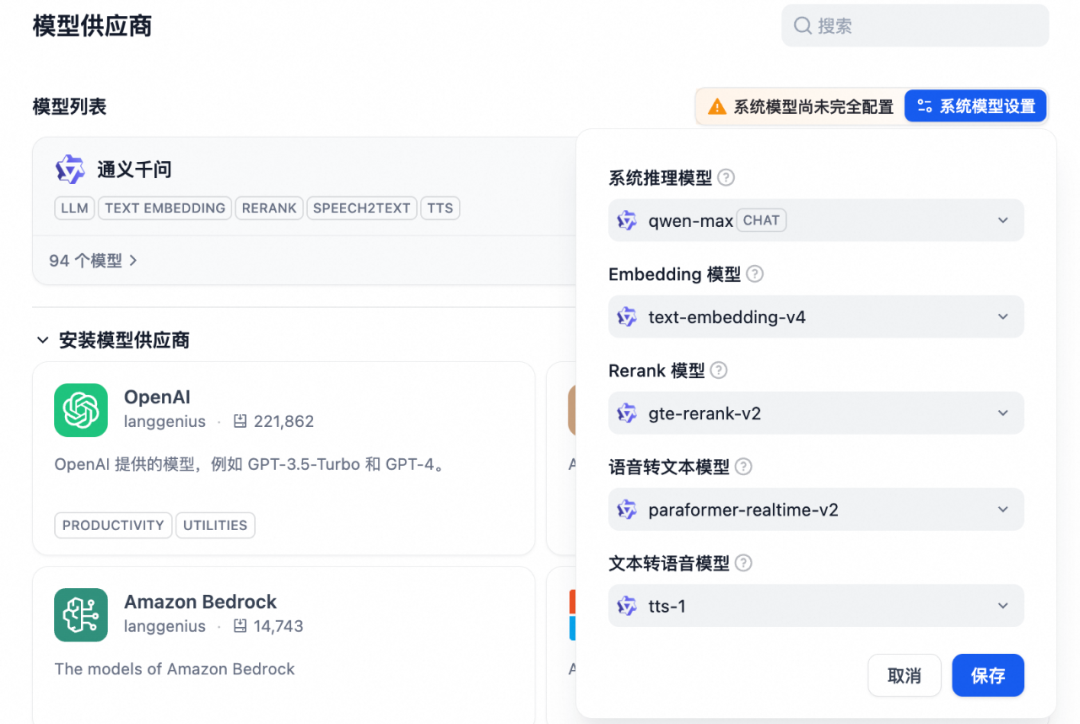The image size is (1080, 724).
Task: Click the settings icon on 系统模型设置 button
Action: (x=925, y=105)
